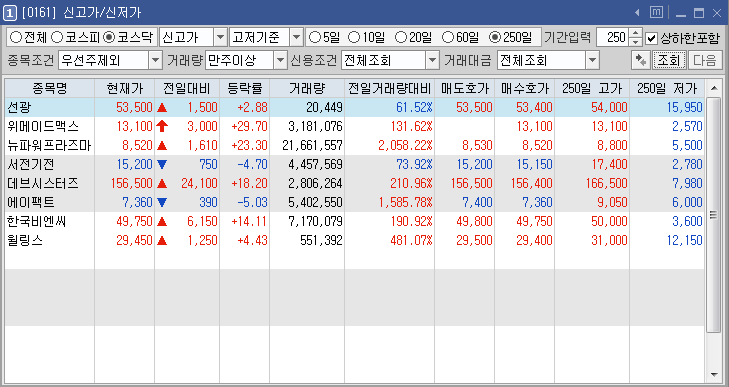
Task: Open the 거래대금 전체조회 dropdown
Action: [x=592, y=60]
